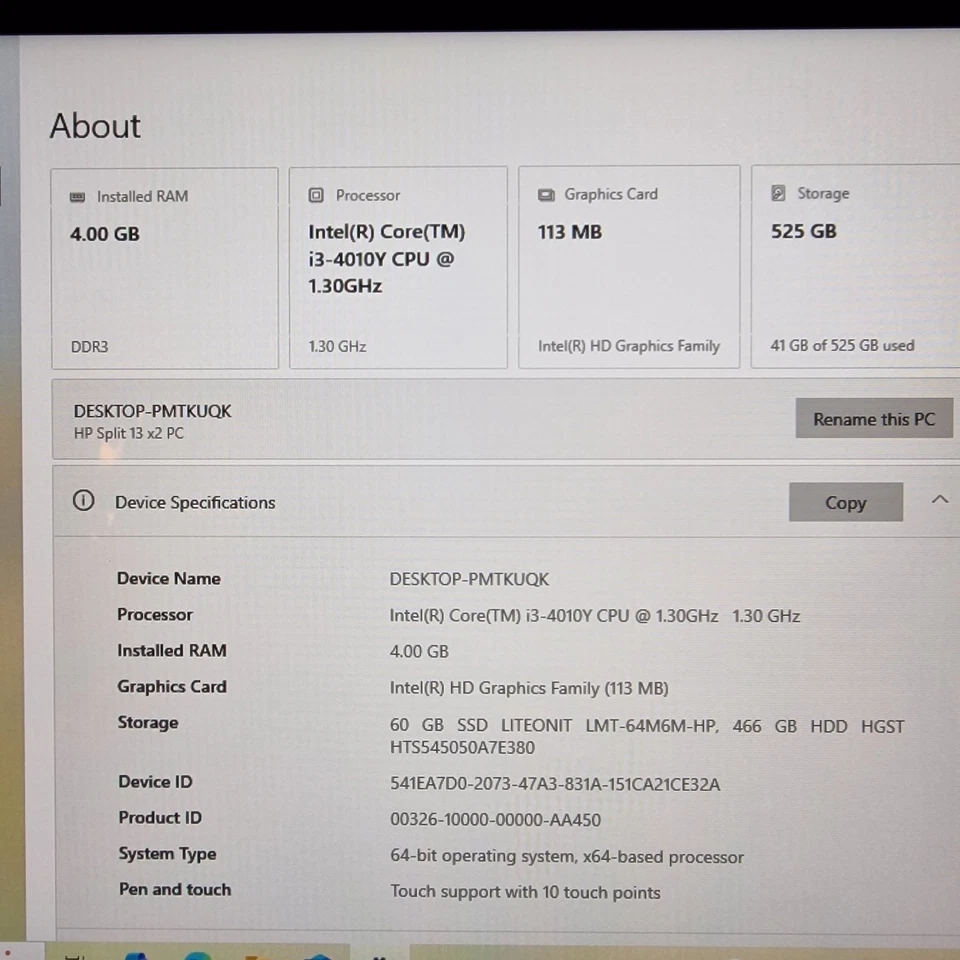The width and height of the screenshot is (960, 960).
Task: Click the Storage drive icon
Action: [x=779, y=193]
